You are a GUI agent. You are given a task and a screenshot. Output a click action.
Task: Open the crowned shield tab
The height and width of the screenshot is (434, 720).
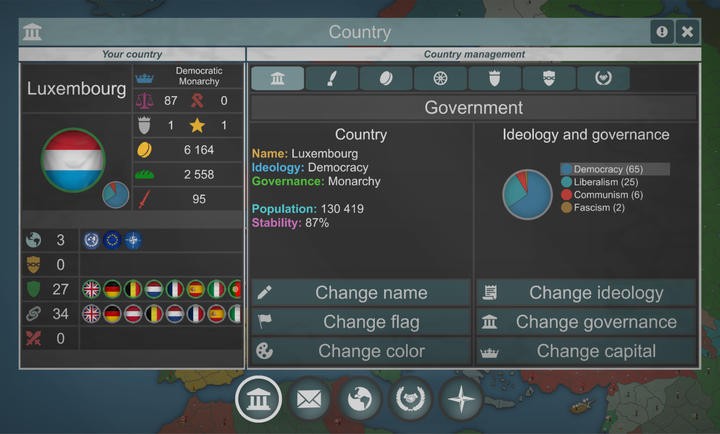pyautogui.click(x=494, y=79)
